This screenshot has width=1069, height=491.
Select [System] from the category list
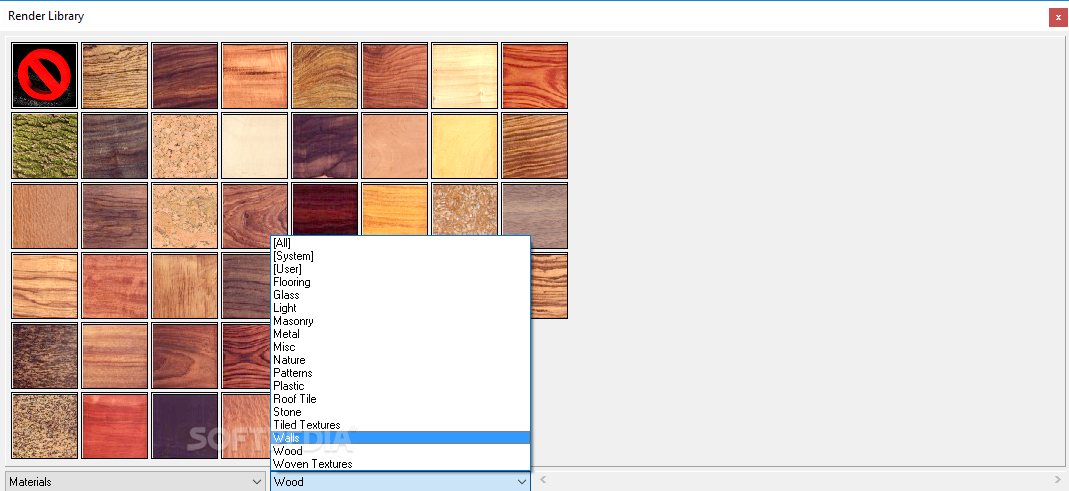(x=400, y=256)
